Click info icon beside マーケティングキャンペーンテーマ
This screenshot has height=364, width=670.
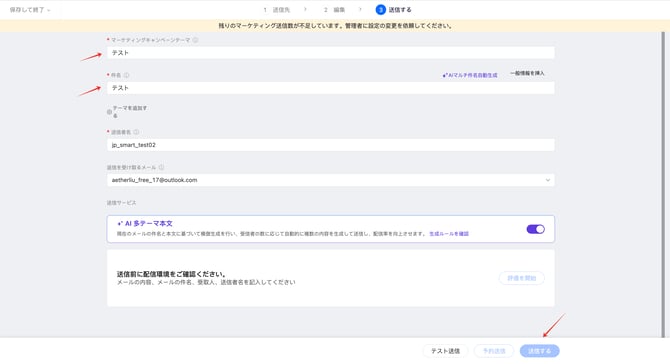point(195,40)
